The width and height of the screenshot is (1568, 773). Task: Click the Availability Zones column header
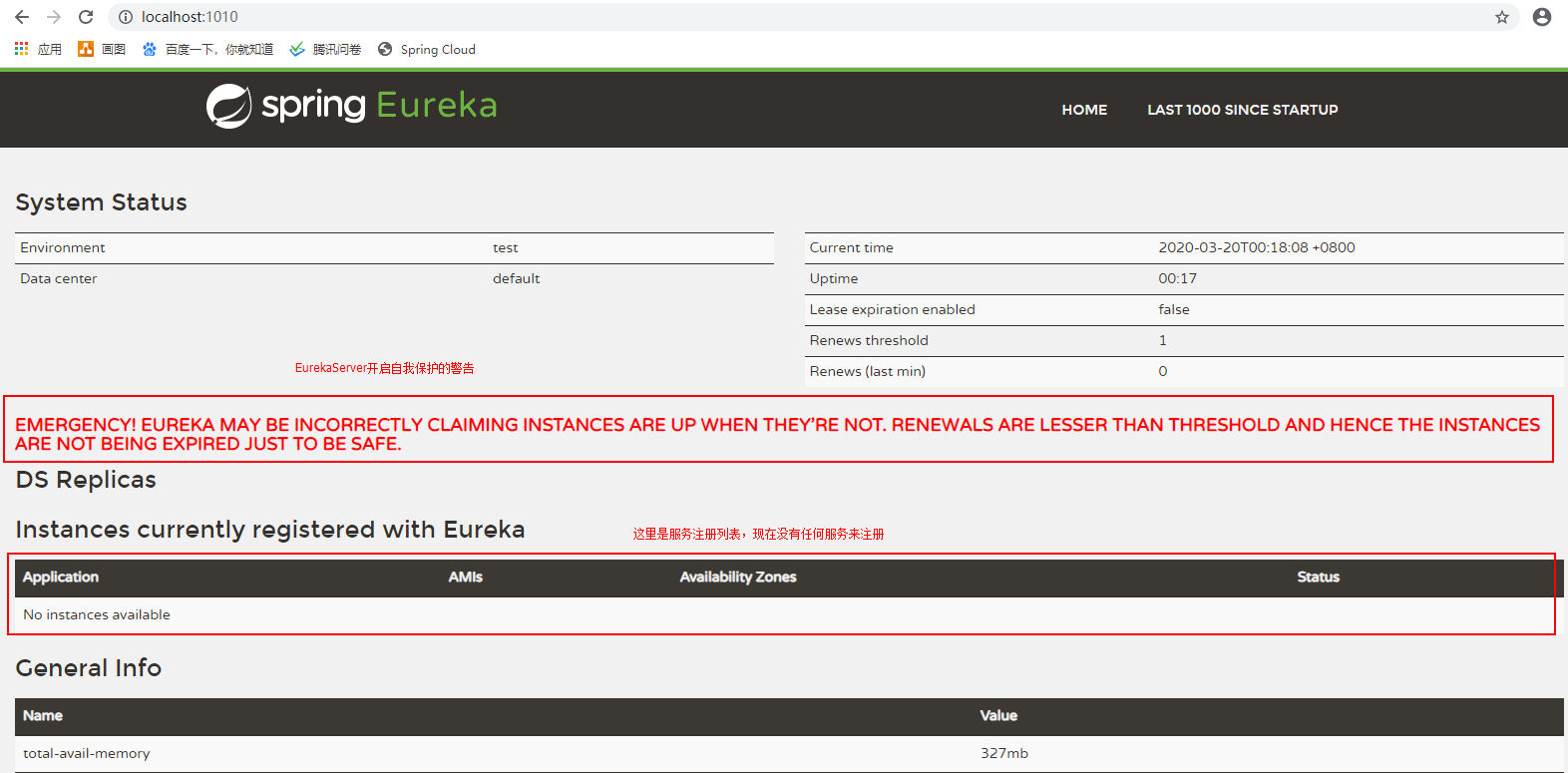click(x=738, y=577)
